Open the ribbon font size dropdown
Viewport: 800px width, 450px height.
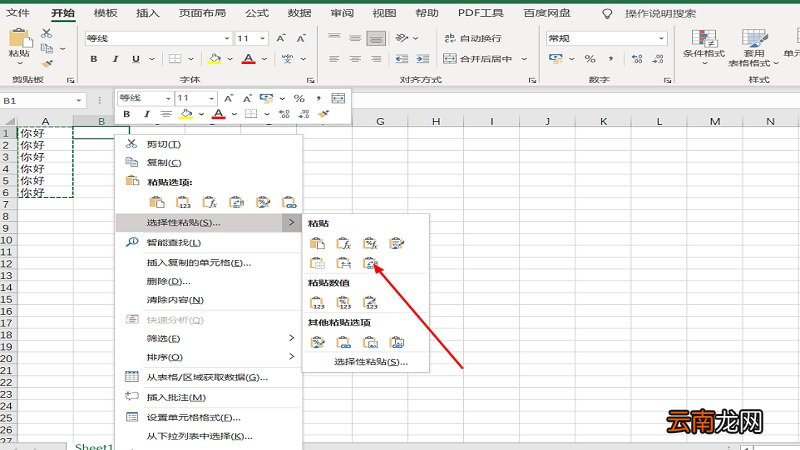[262, 38]
